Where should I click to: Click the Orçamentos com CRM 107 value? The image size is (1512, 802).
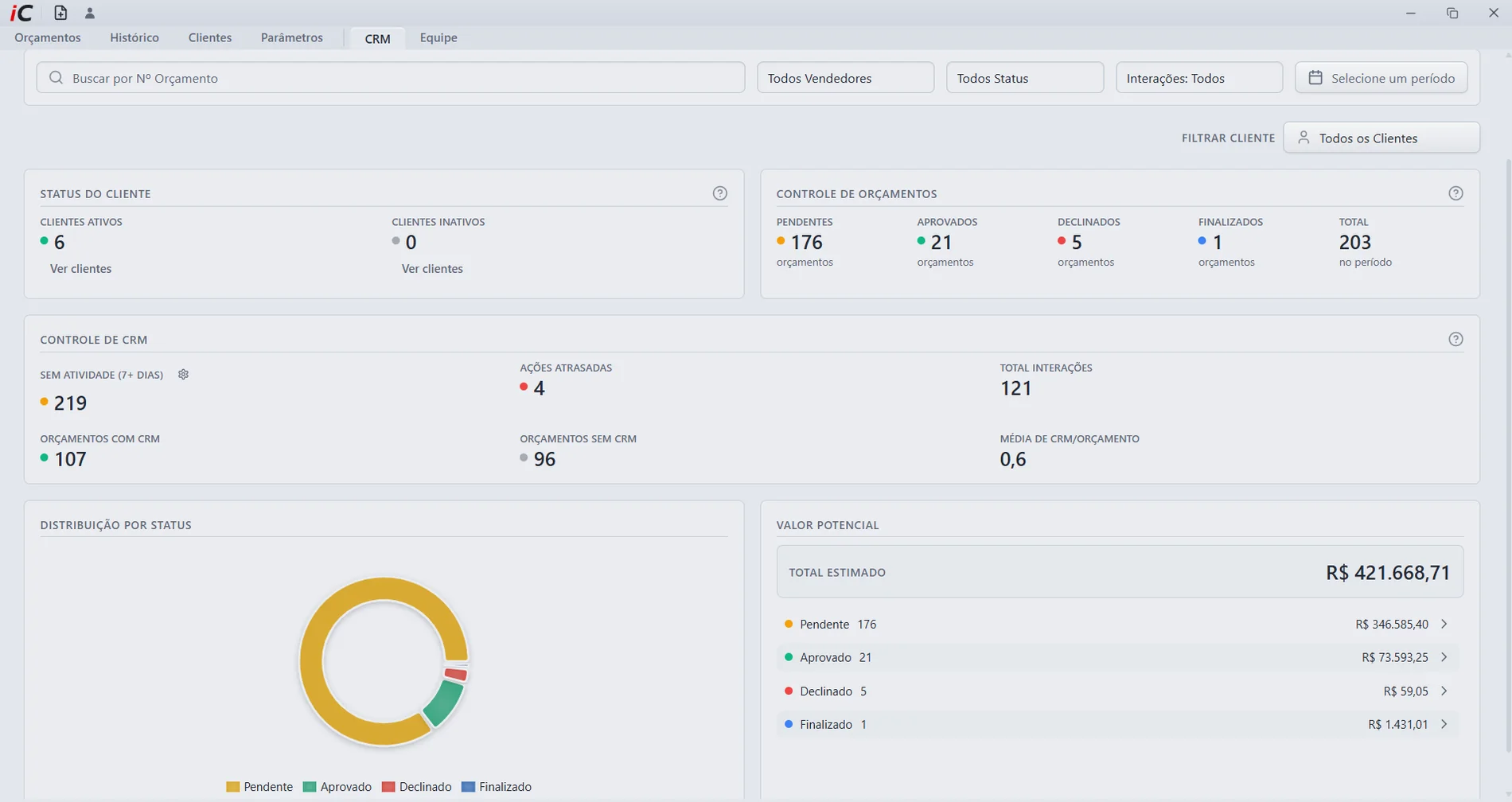(x=70, y=459)
